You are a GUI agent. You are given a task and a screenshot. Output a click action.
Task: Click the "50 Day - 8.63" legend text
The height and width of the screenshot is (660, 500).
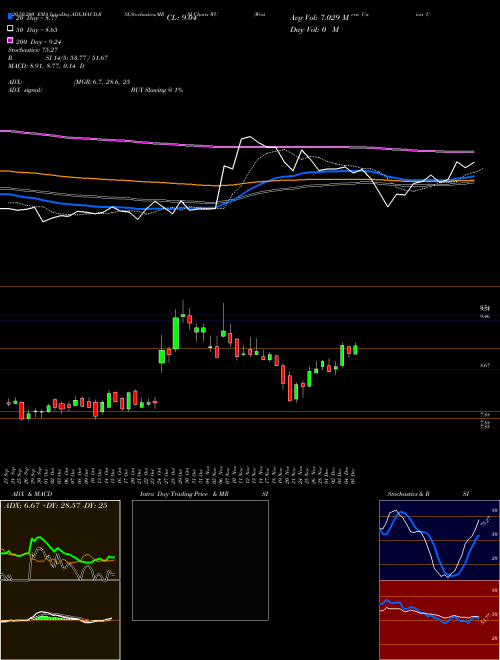[37, 29]
